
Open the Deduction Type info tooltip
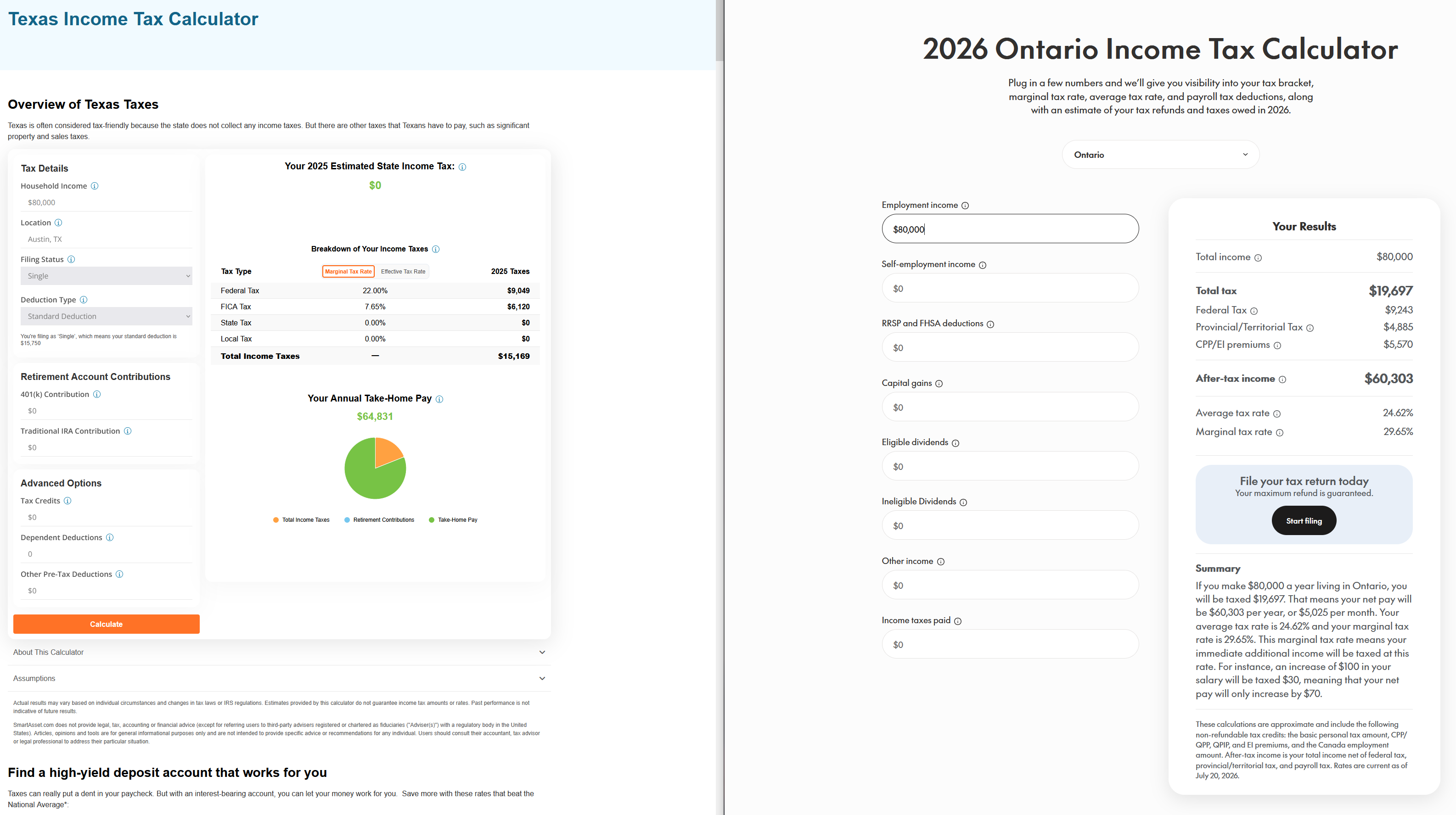[x=84, y=300]
